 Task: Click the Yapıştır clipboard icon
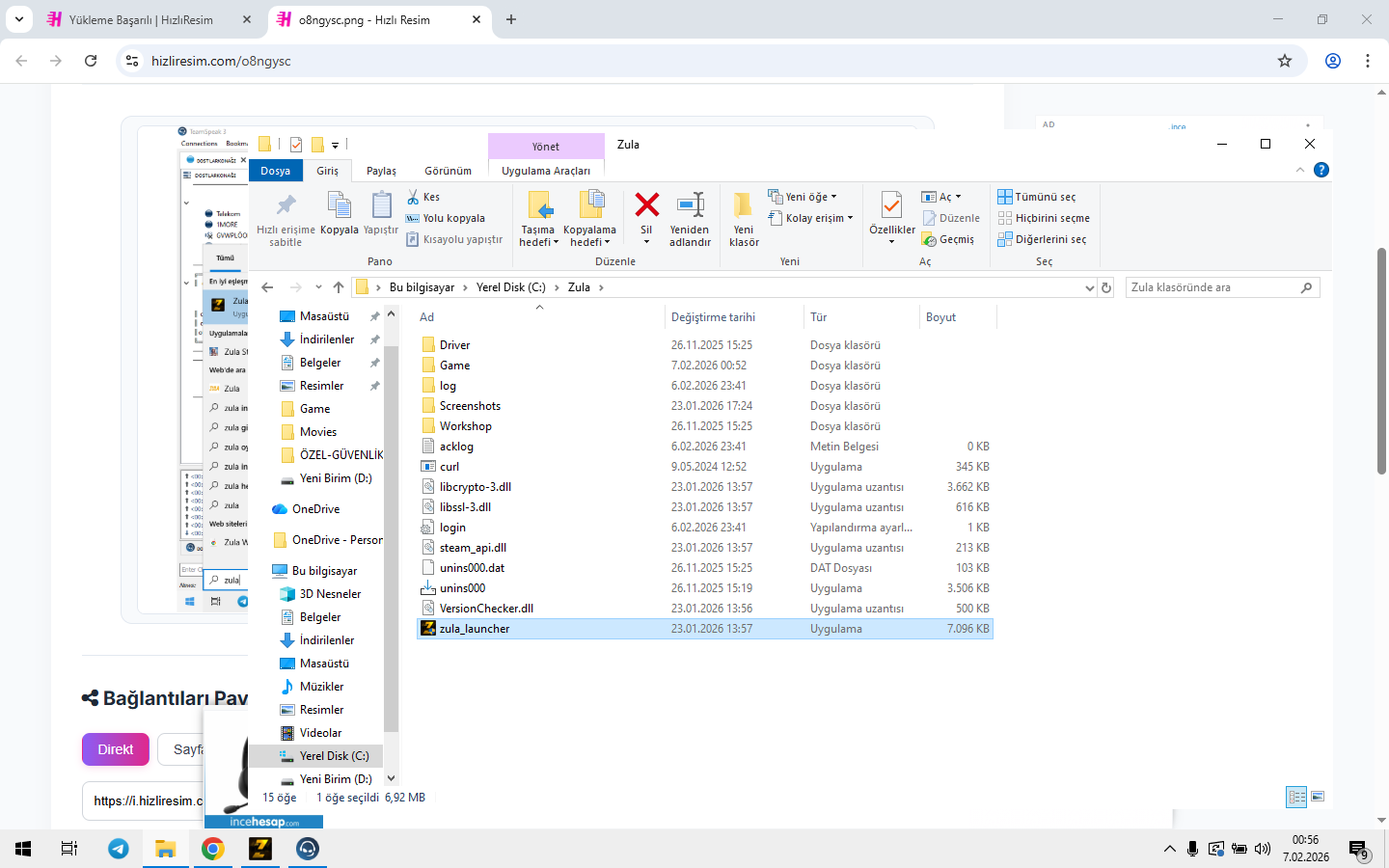381,205
